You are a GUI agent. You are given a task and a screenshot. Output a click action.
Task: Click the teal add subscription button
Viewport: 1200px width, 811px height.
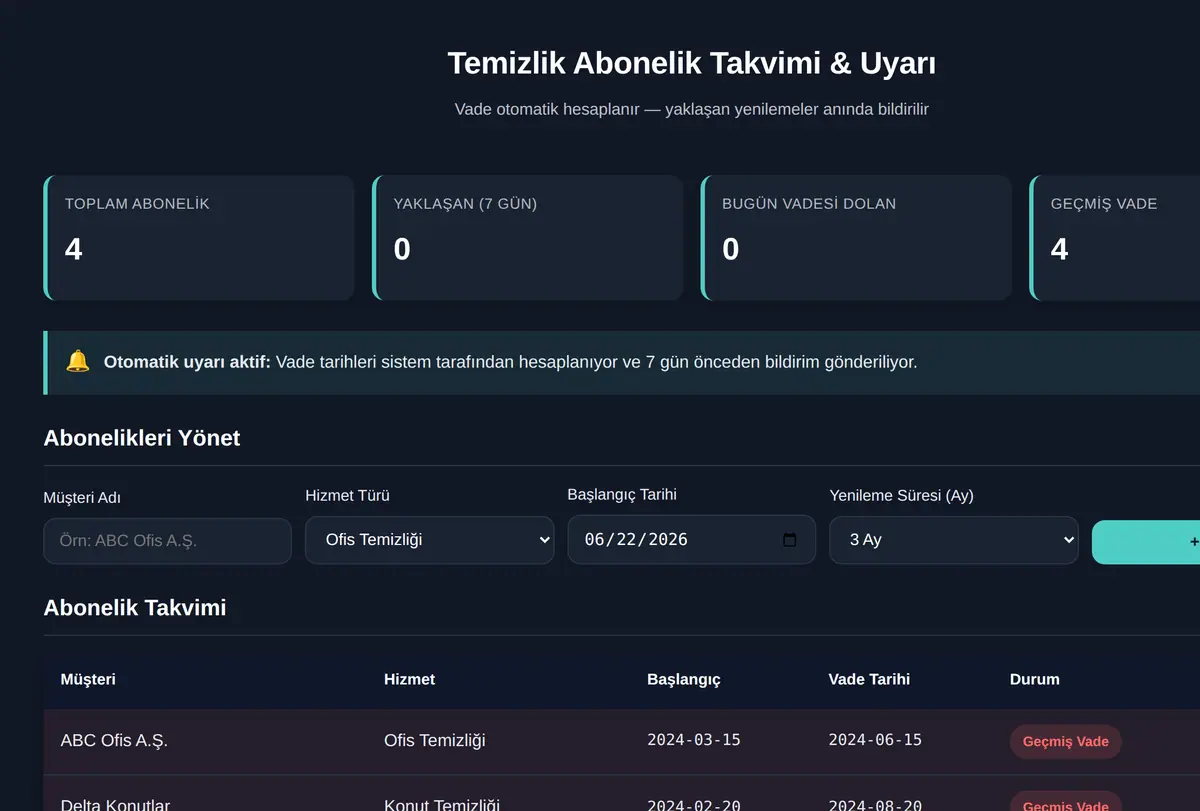[1146, 542]
